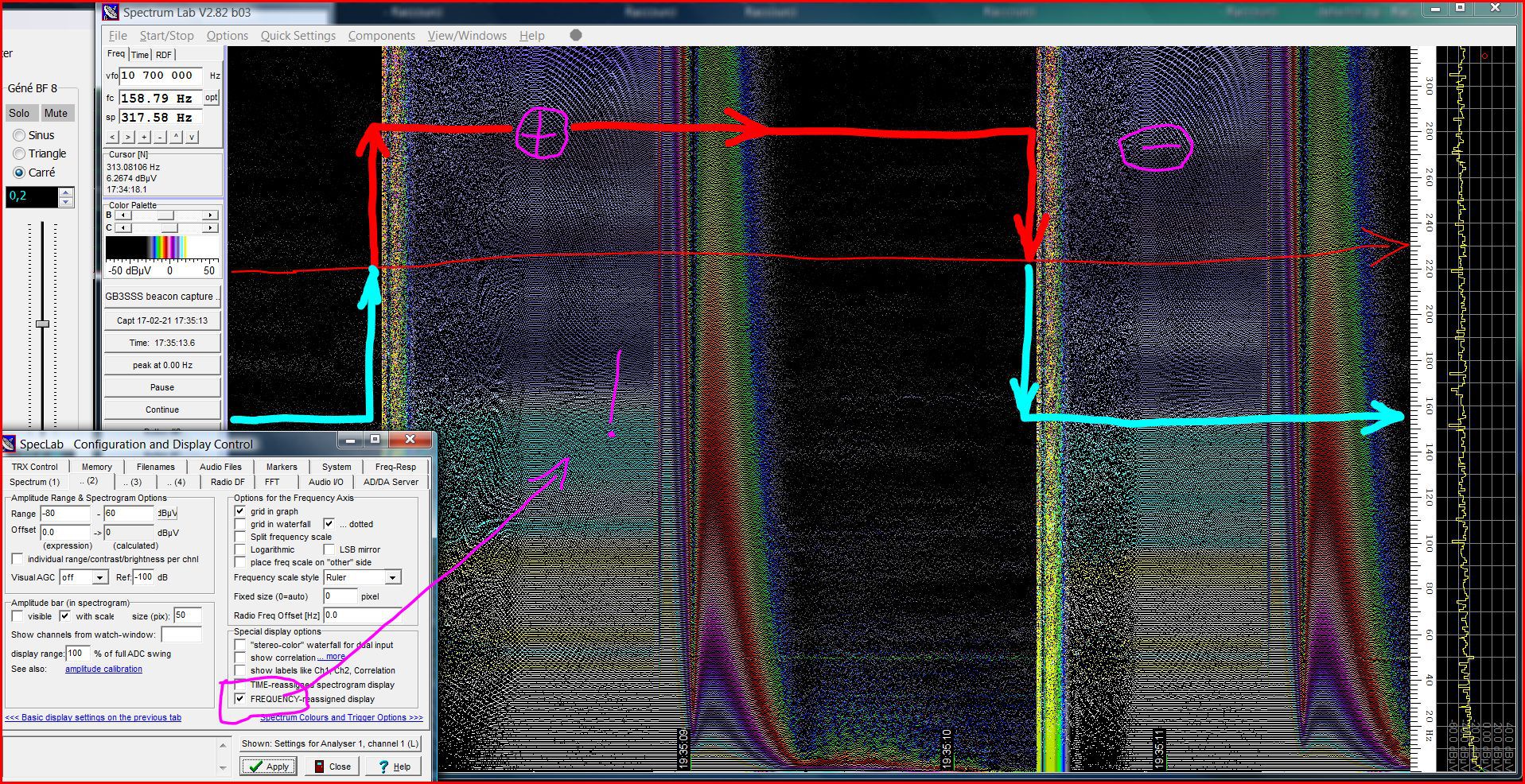Viewport: 1525px width, 784px height.
Task: Click the Spectrum Lab title bar app icon
Action: coord(111,12)
